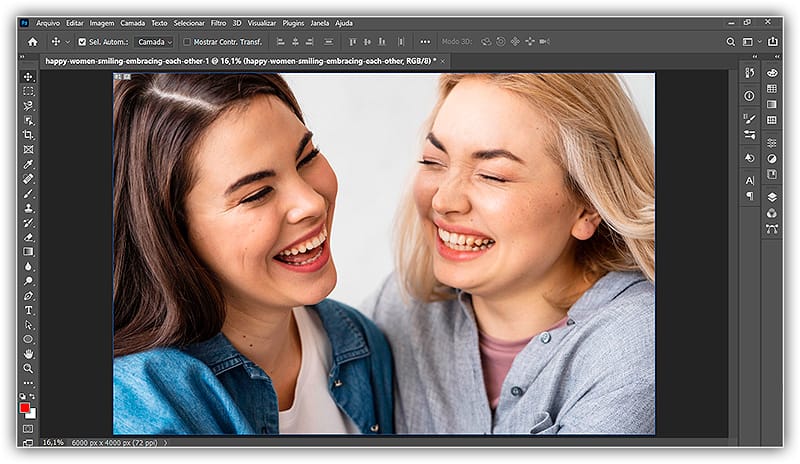Screen dimensions: 800x464
Task: Open the Channels panel icon
Action: (772, 213)
